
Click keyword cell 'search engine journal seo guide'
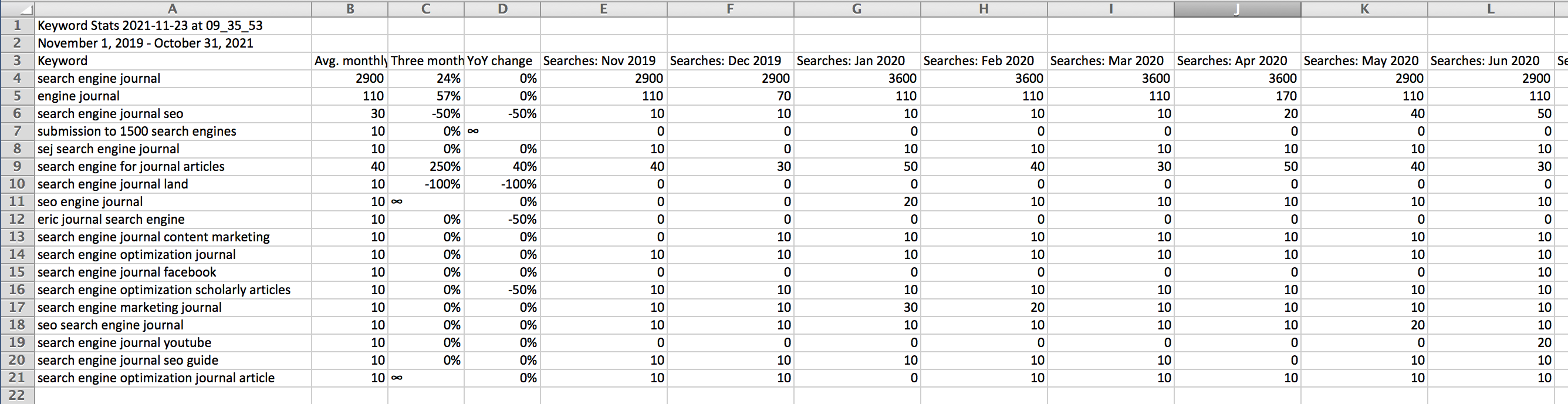tap(173, 361)
